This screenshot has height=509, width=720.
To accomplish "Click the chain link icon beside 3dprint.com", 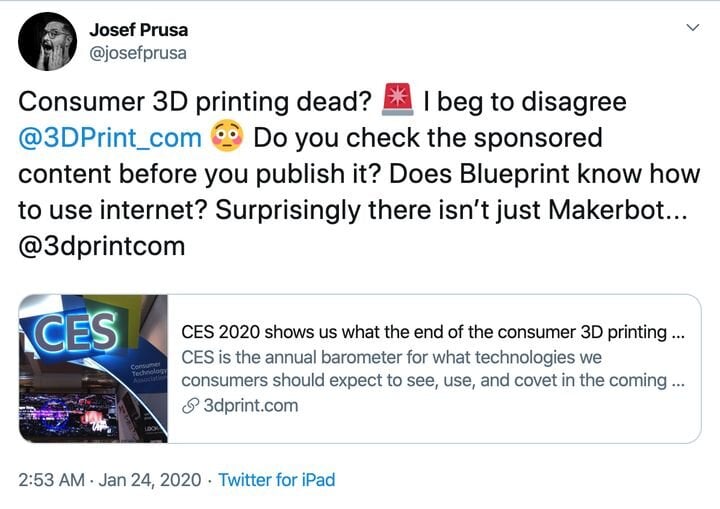I will (189, 406).
